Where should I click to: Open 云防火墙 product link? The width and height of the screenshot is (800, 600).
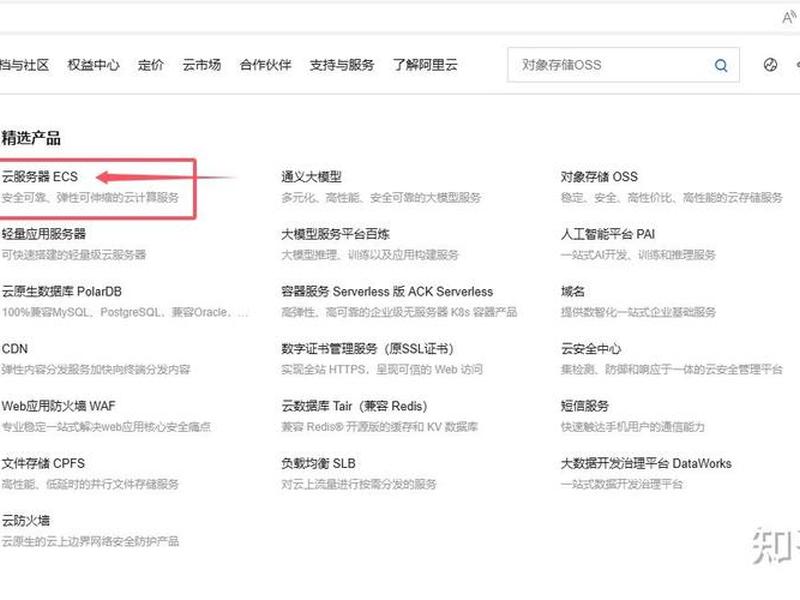pyautogui.click(x=26, y=520)
